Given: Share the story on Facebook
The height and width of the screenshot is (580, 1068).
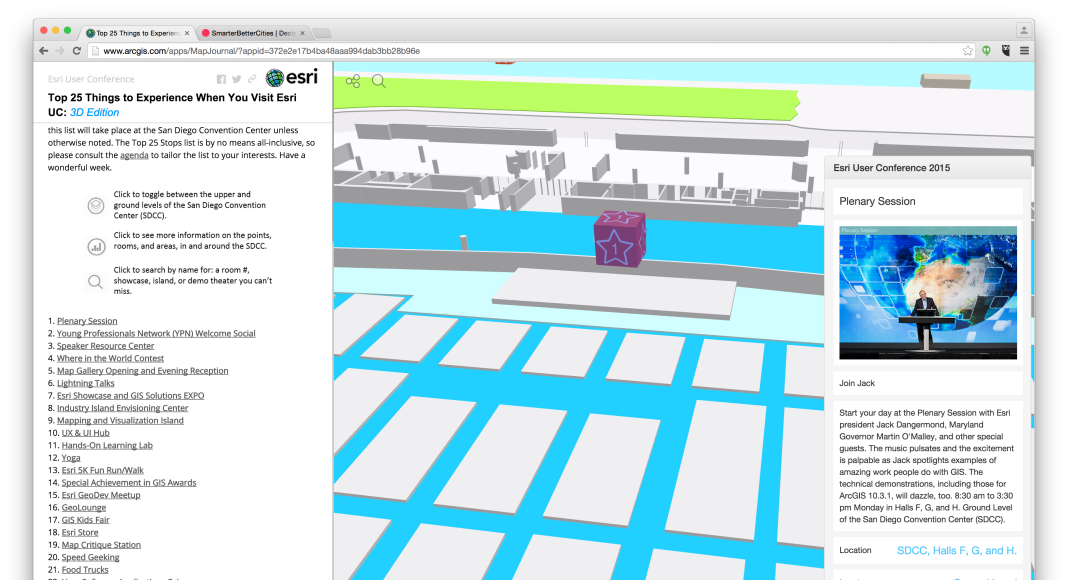Looking at the screenshot, I should [x=221, y=80].
